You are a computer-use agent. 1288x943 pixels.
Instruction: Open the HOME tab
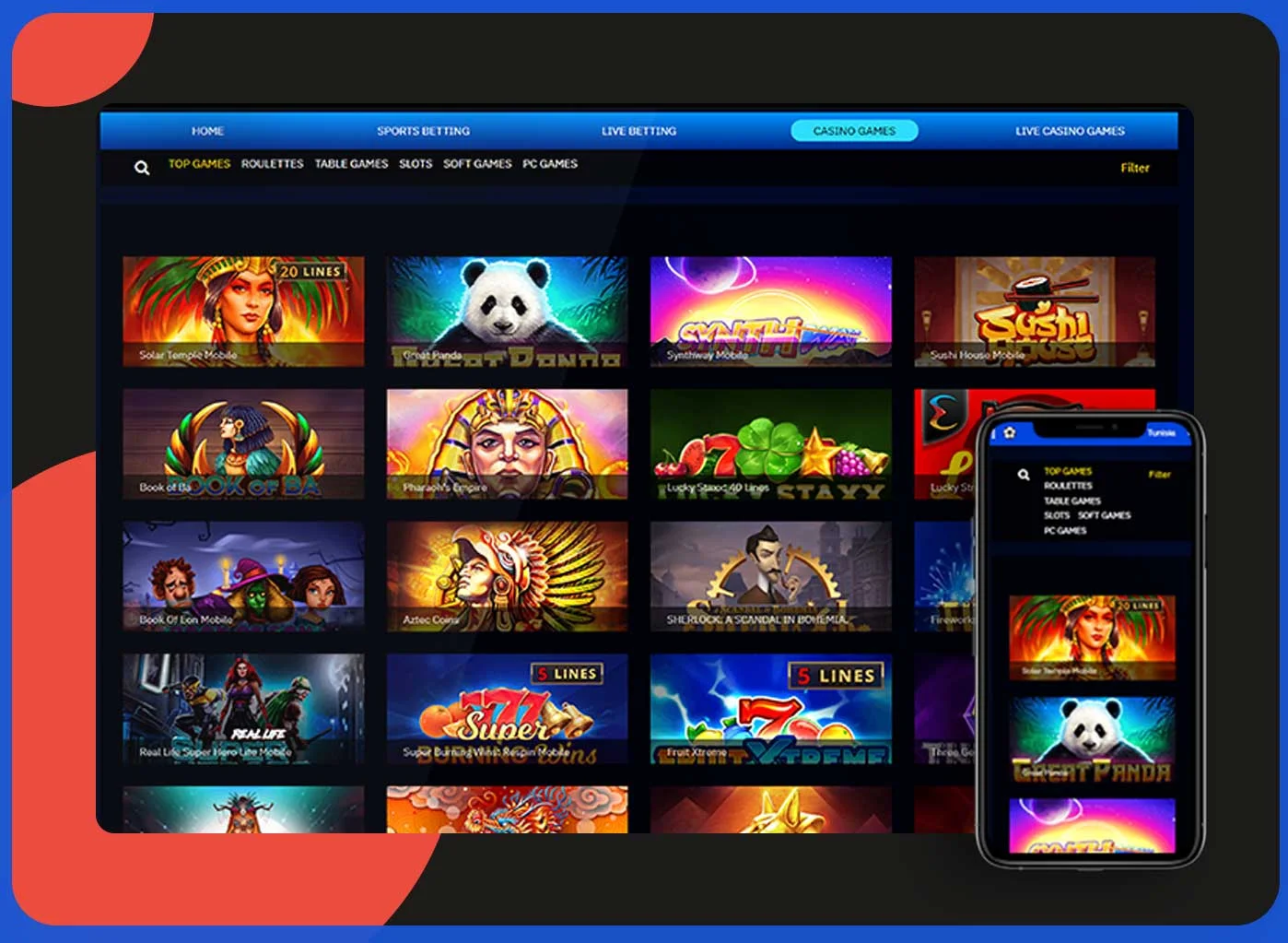point(207,131)
